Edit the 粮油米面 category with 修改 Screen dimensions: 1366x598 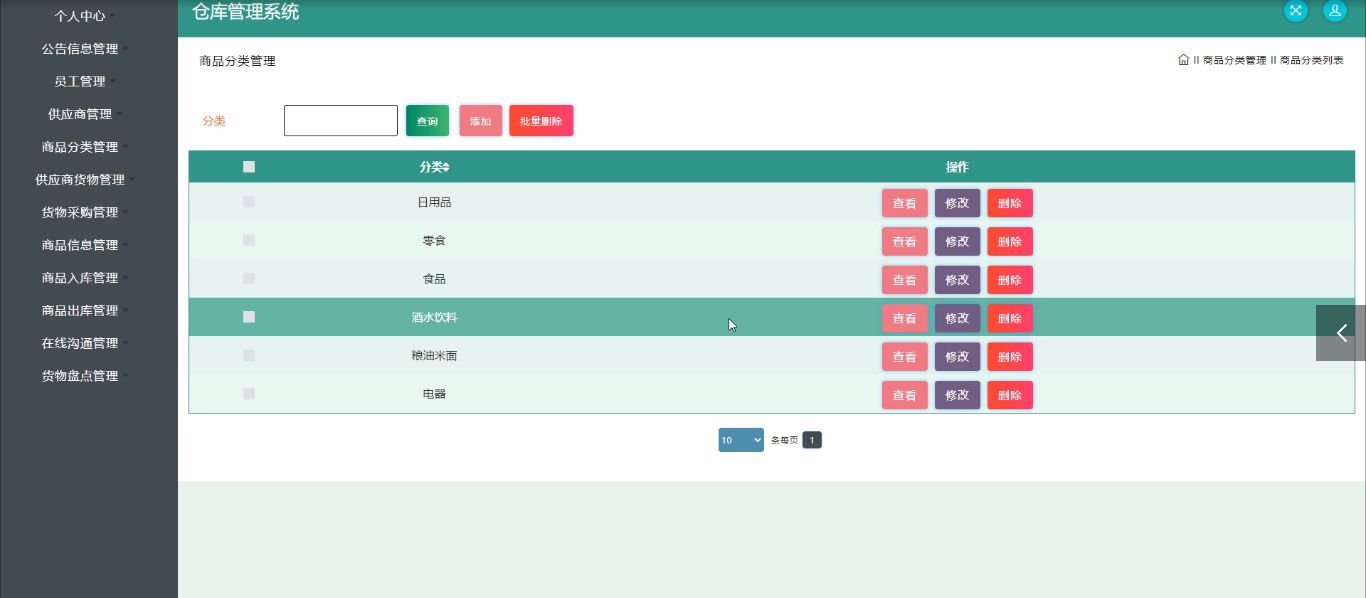click(958, 356)
